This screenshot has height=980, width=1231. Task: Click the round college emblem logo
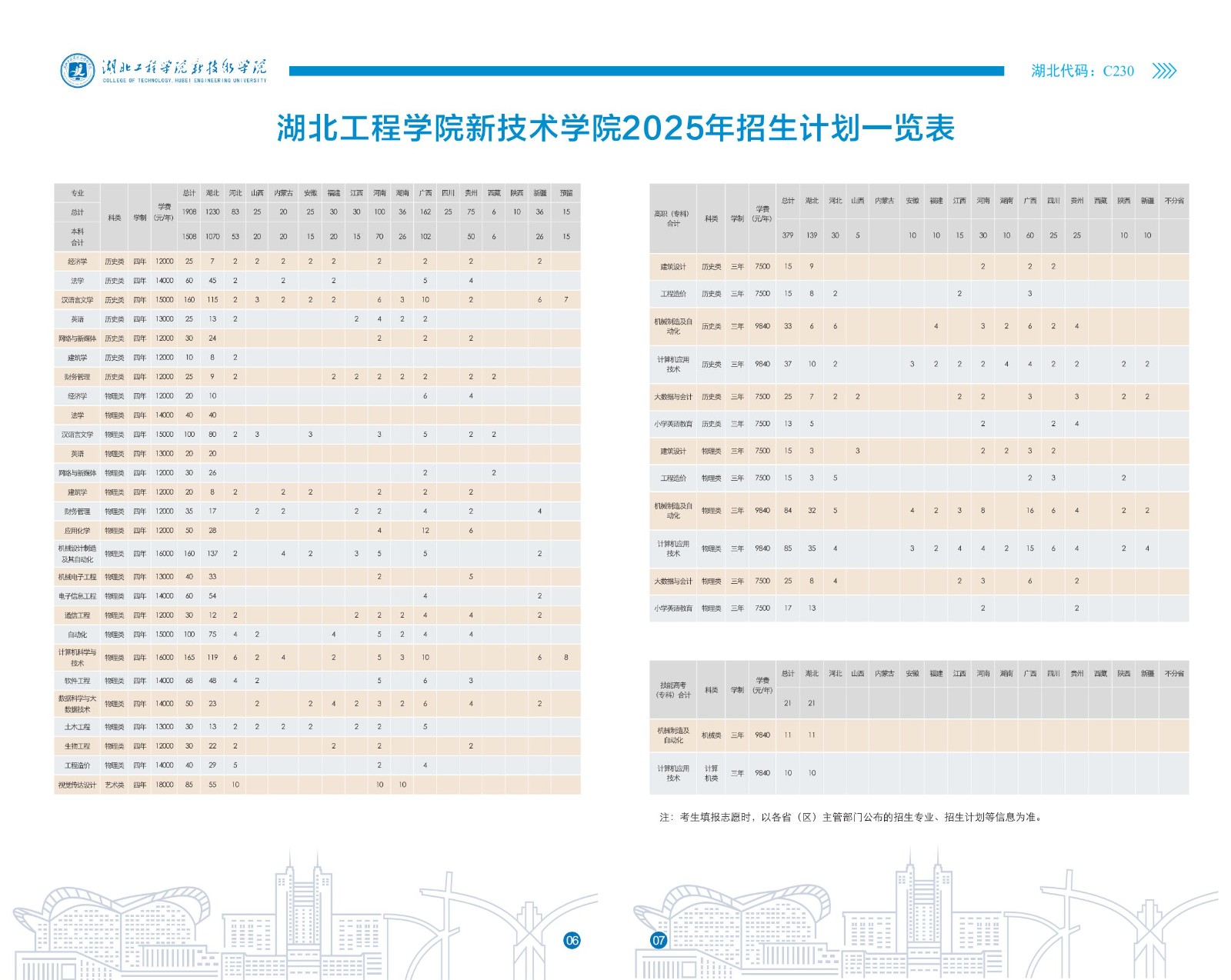coord(78,71)
